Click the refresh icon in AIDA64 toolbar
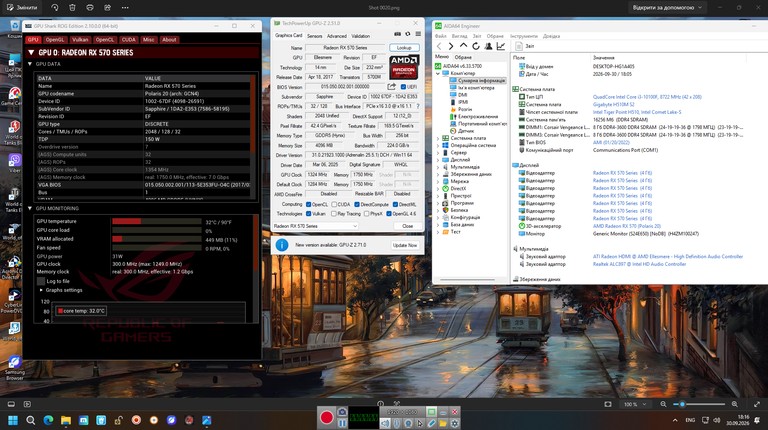Viewport: 768px width, 430px height. [x=476, y=46]
